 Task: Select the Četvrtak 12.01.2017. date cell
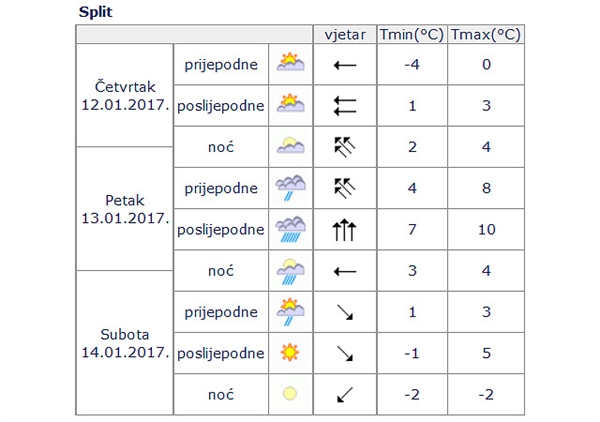click(125, 95)
